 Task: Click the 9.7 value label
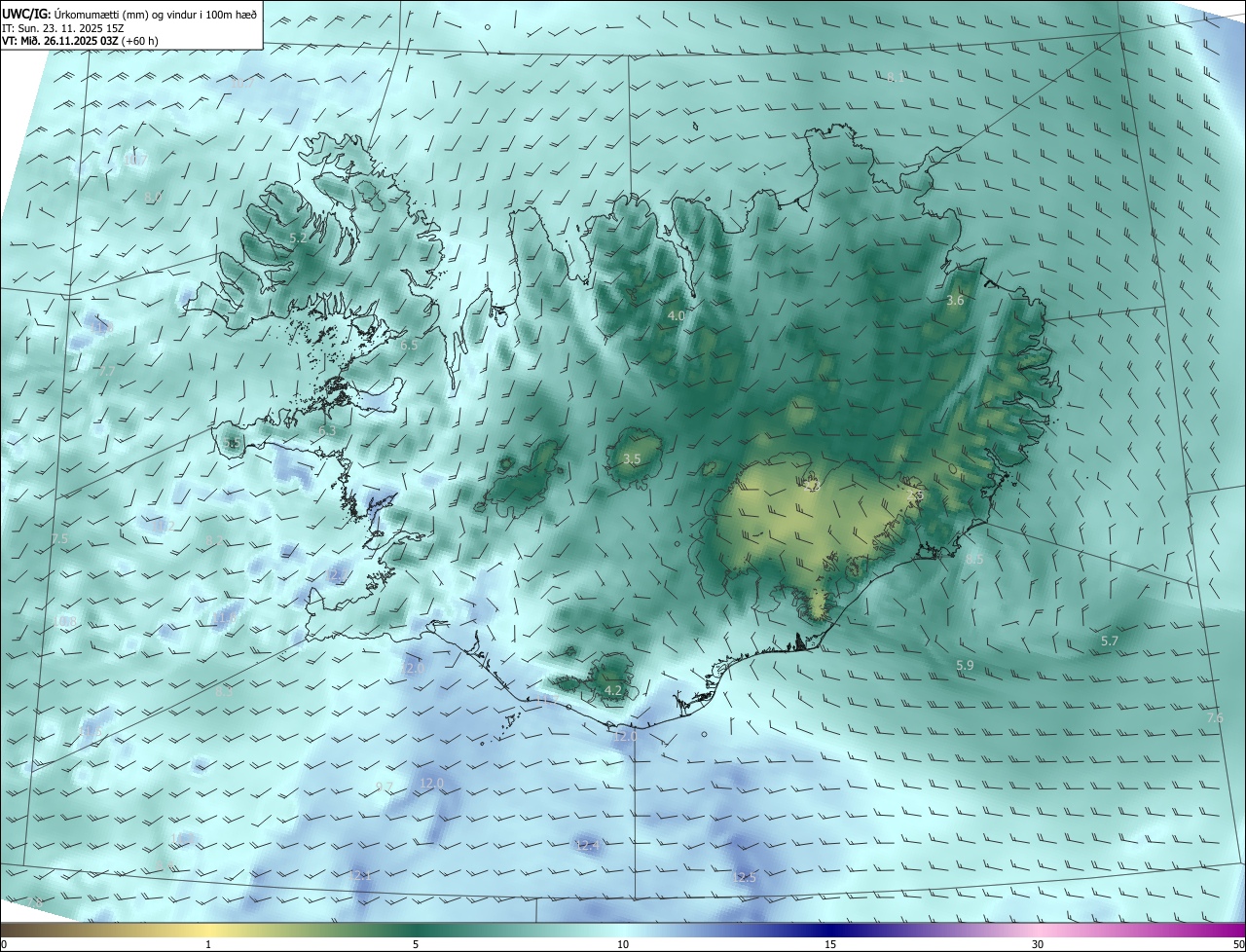click(x=385, y=787)
